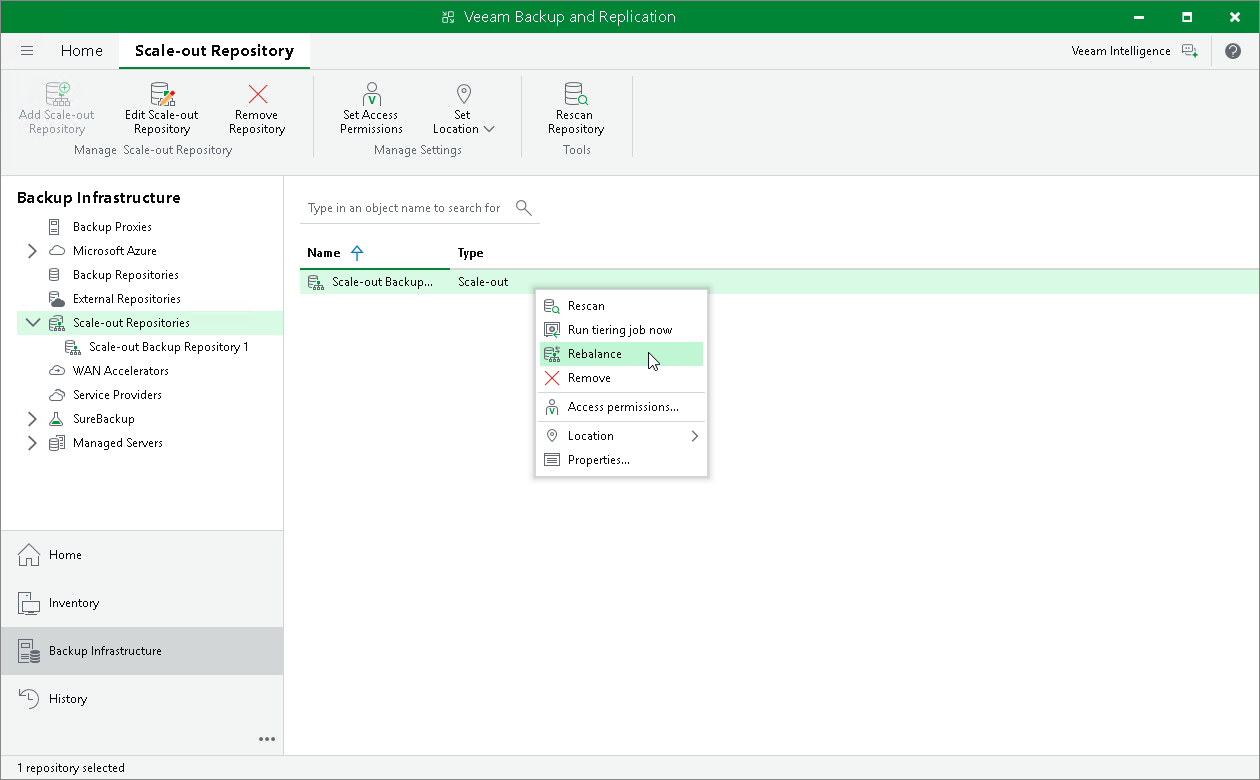Viewport: 1260px width, 780px height.
Task: Click Remove Repository red X button
Action: [x=257, y=108]
